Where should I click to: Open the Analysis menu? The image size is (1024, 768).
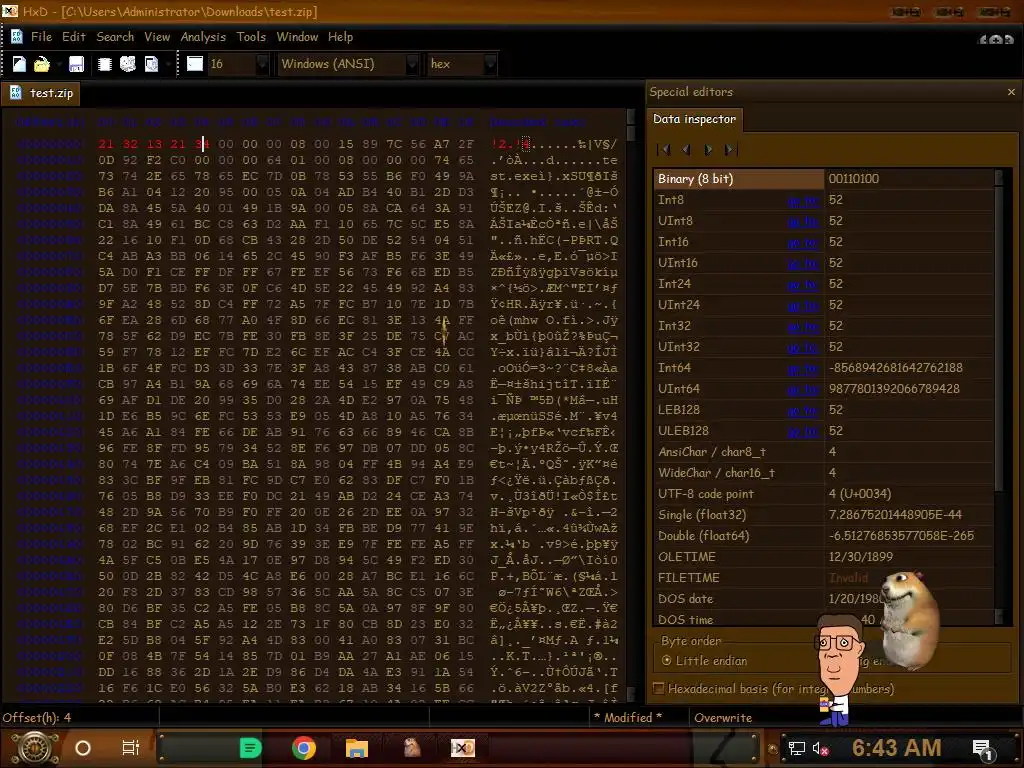click(x=203, y=37)
